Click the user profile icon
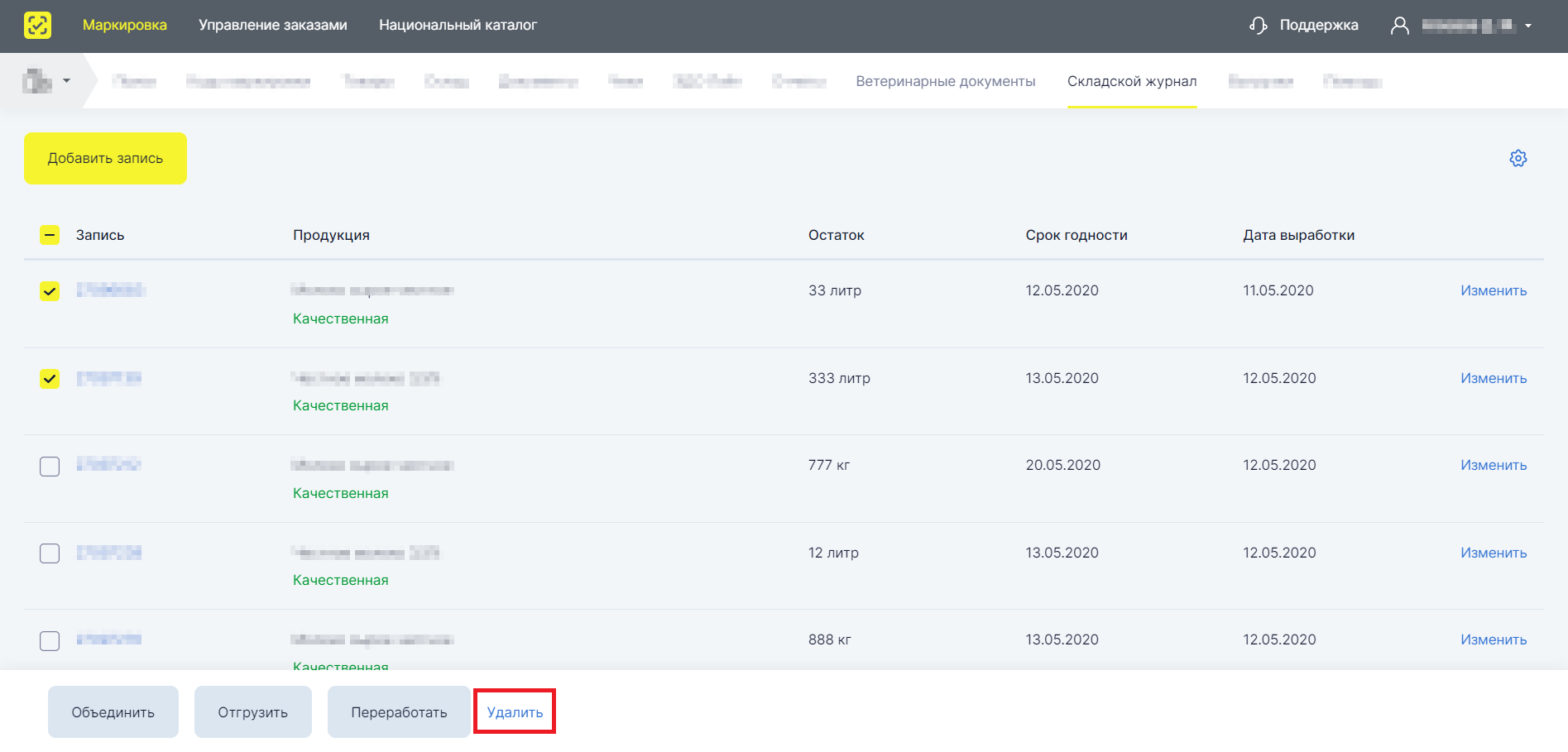1568x752 pixels. 1399,26
